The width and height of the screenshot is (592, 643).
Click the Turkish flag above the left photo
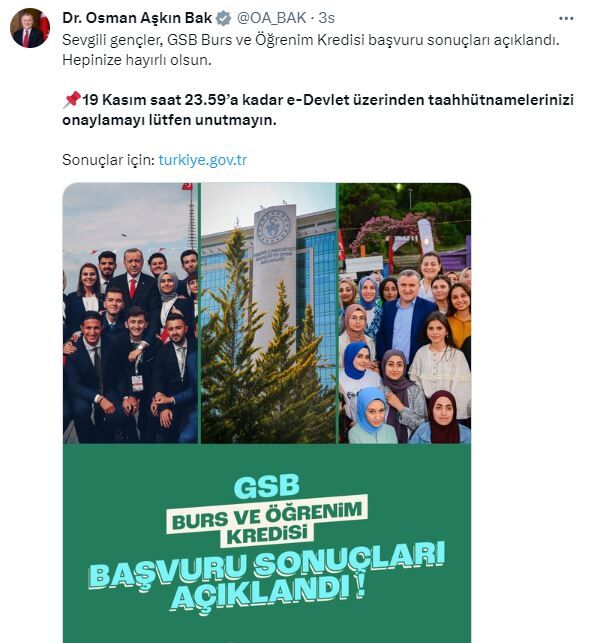click(187, 186)
